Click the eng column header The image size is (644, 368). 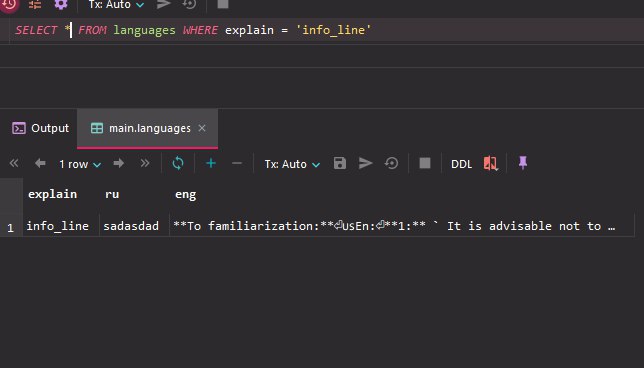click(x=186, y=194)
